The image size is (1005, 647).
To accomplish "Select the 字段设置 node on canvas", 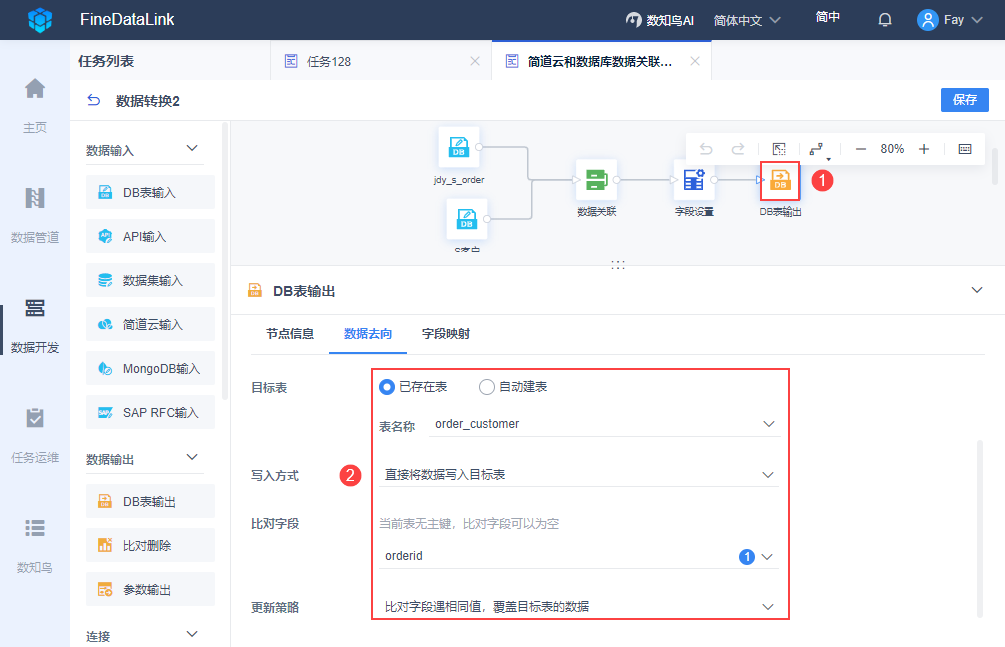I will click(x=694, y=180).
